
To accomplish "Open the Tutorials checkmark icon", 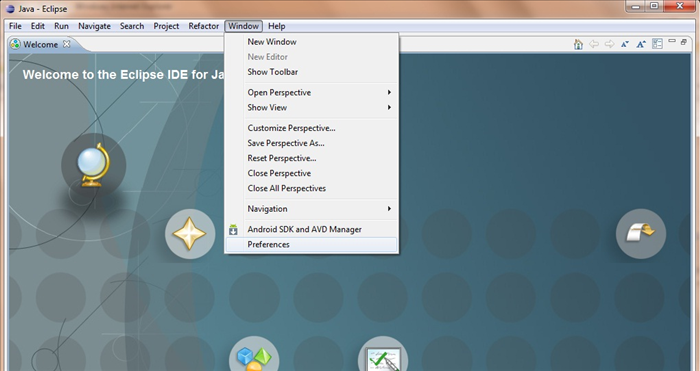I will coord(383,355).
